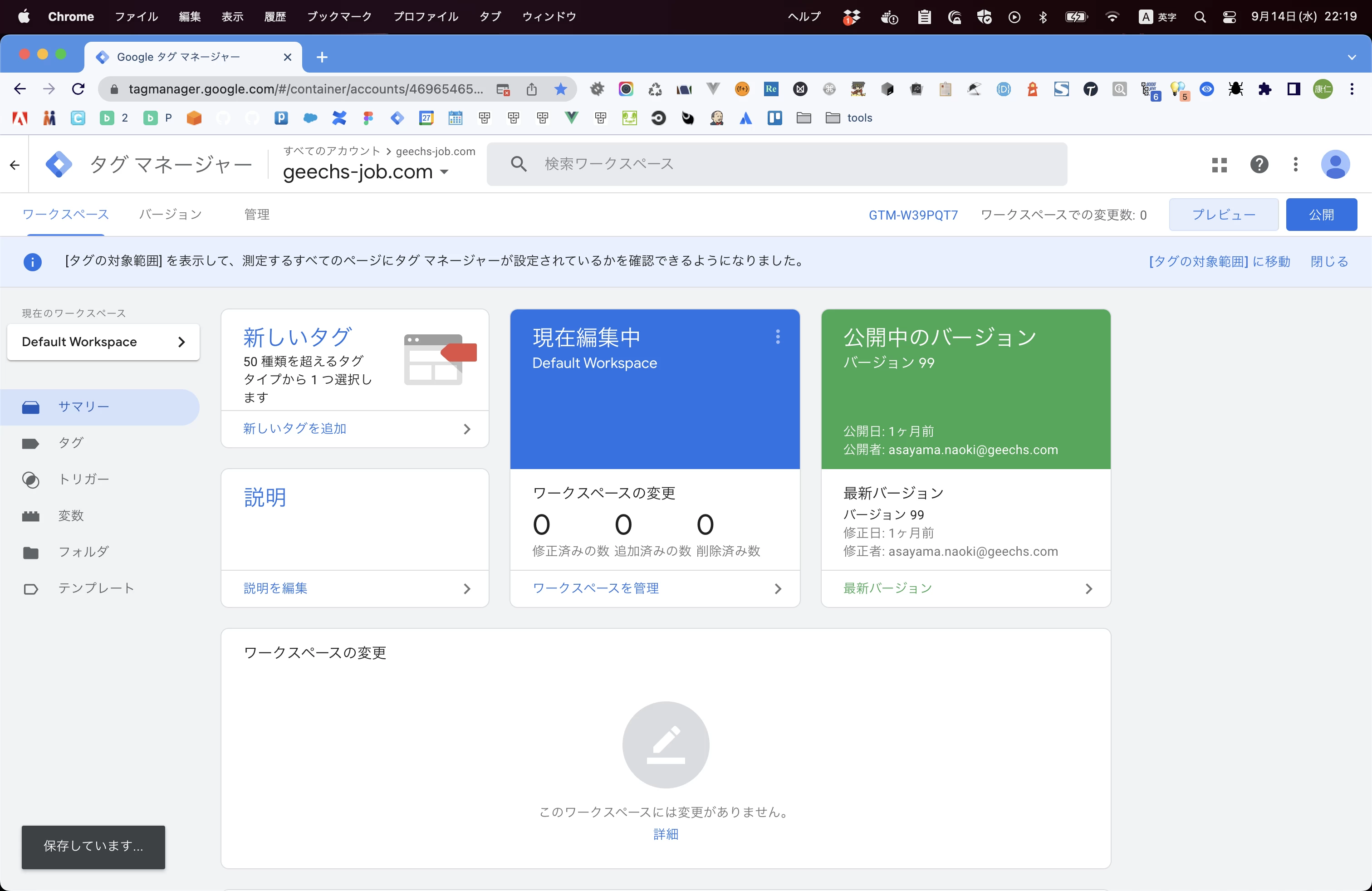Follow the [タグの対象範囲] に移動 link
The height and width of the screenshot is (891, 1372).
tap(1219, 262)
